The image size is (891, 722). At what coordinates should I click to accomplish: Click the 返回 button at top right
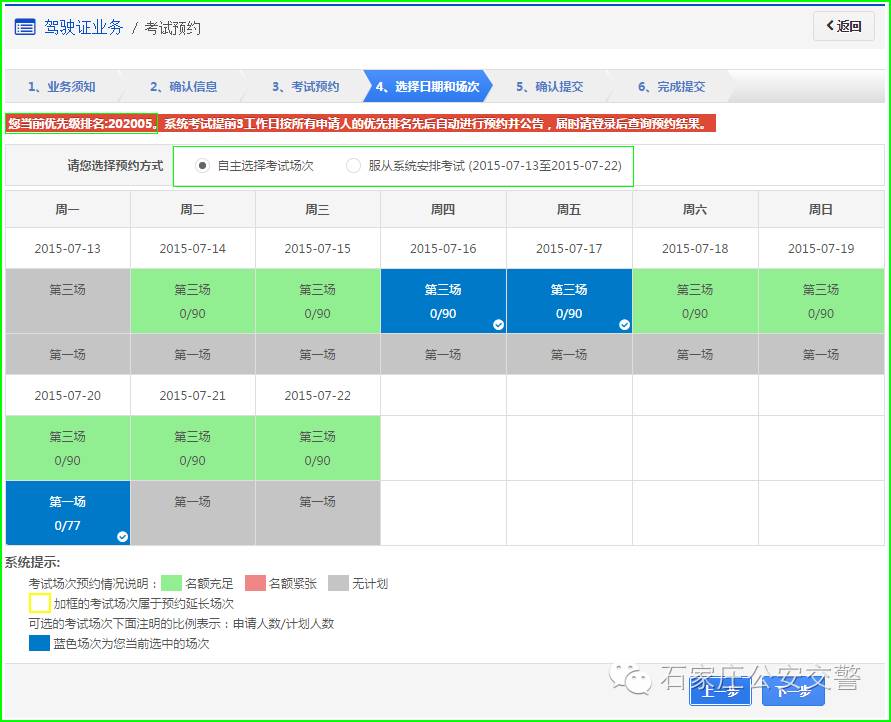click(844, 26)
